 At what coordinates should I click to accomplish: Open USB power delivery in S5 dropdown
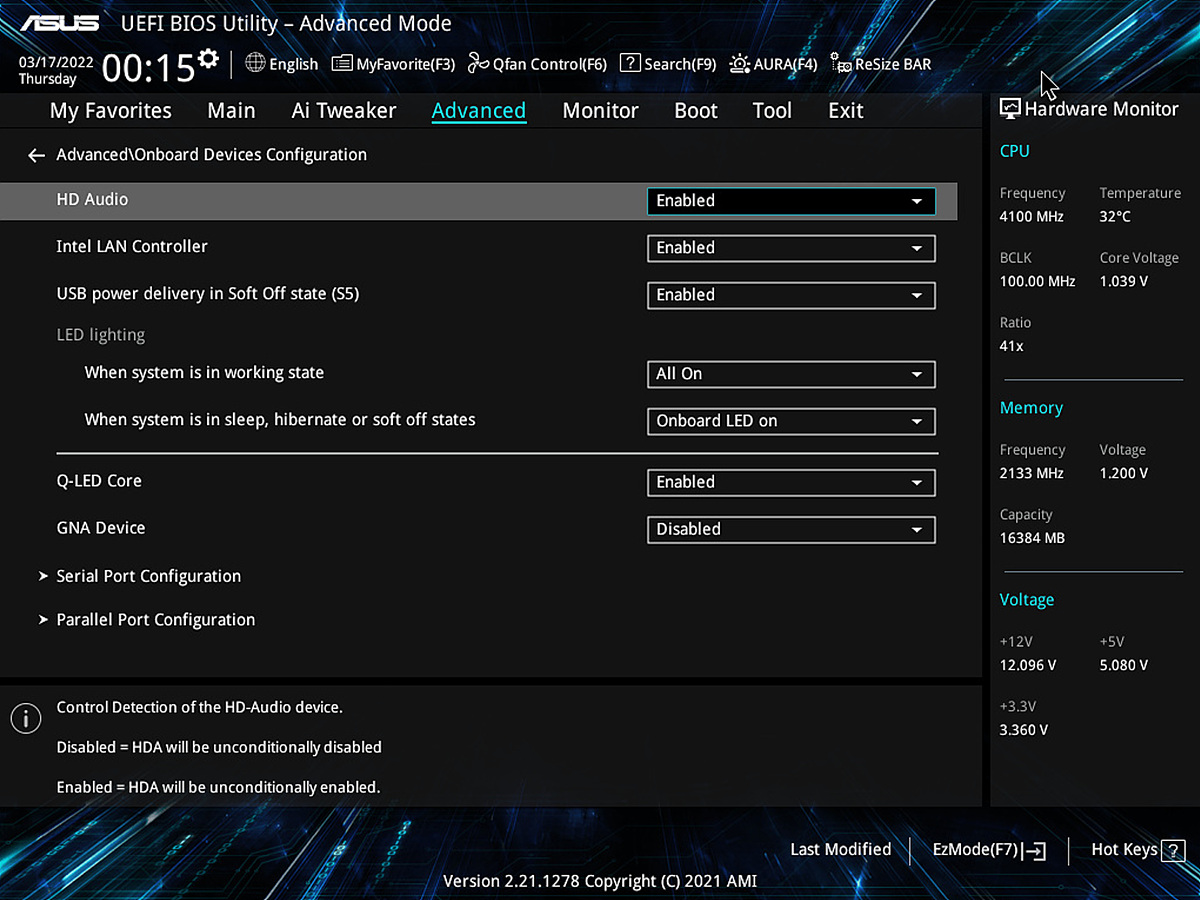click(x=791, y=295)
